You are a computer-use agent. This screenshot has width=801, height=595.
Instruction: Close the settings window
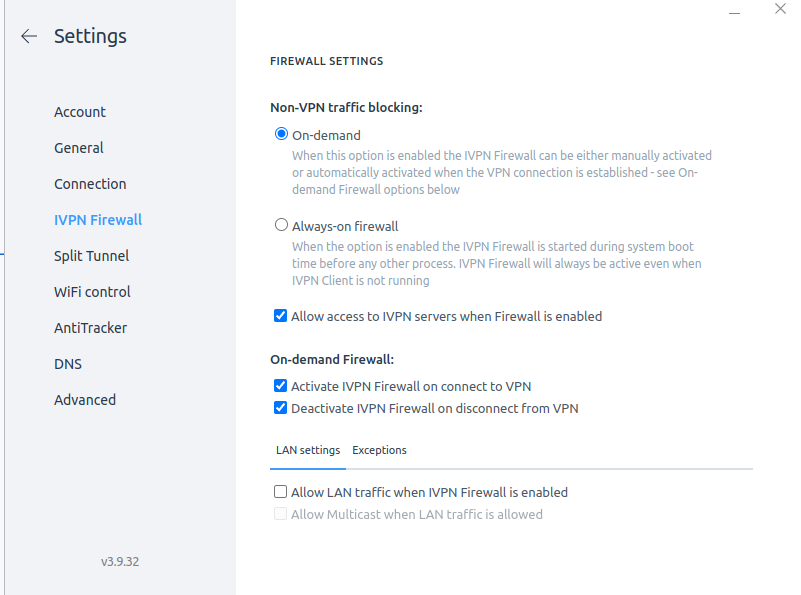(x=780, y=10)
